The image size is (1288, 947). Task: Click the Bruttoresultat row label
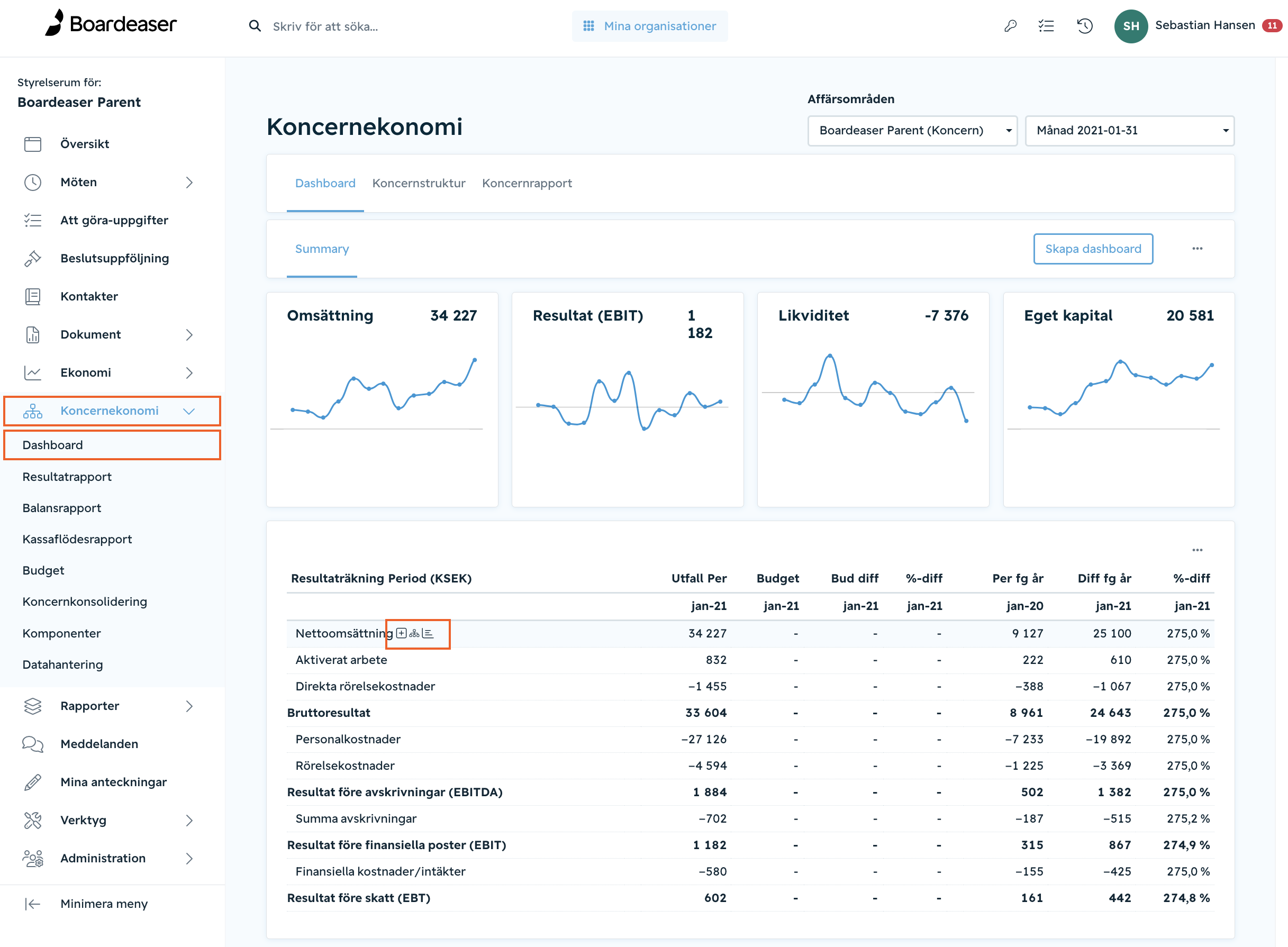(x=329, y=713)
